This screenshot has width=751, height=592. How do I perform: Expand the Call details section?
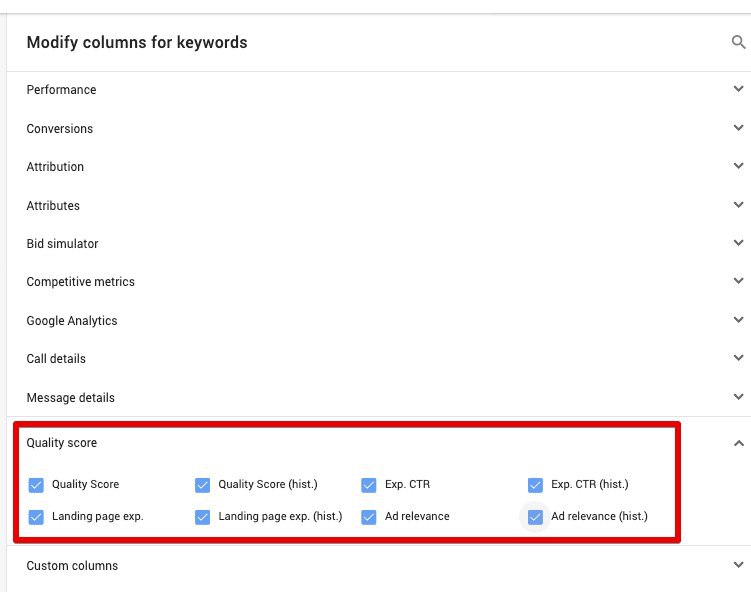(x=738, y=358)
